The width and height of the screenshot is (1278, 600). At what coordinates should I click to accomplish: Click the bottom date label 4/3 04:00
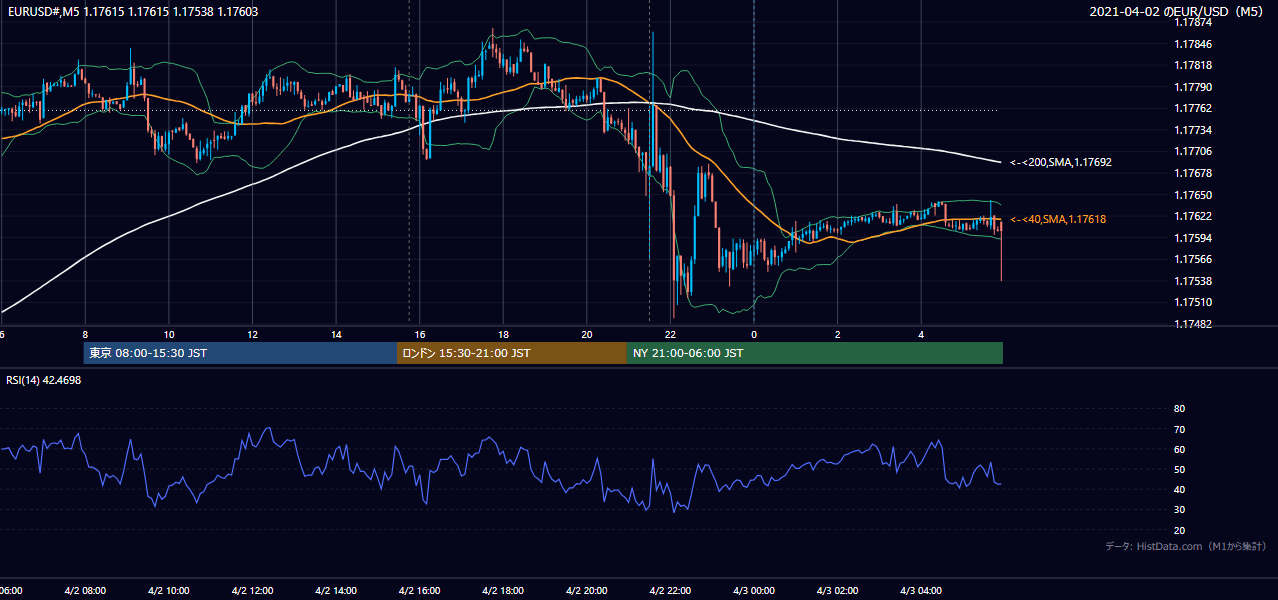click(x=921, y=591)
